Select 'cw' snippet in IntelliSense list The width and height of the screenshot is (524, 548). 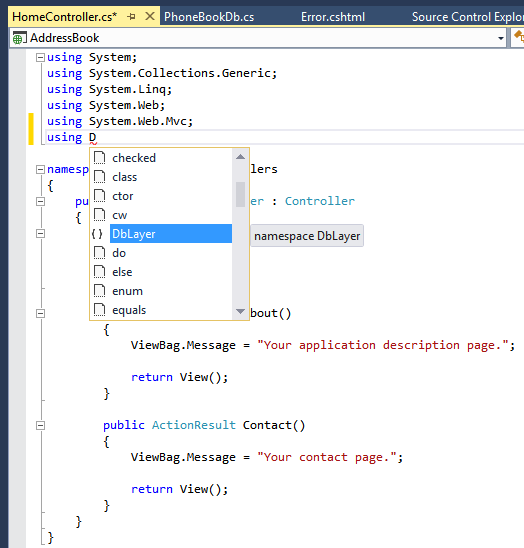tap(161, 215)
